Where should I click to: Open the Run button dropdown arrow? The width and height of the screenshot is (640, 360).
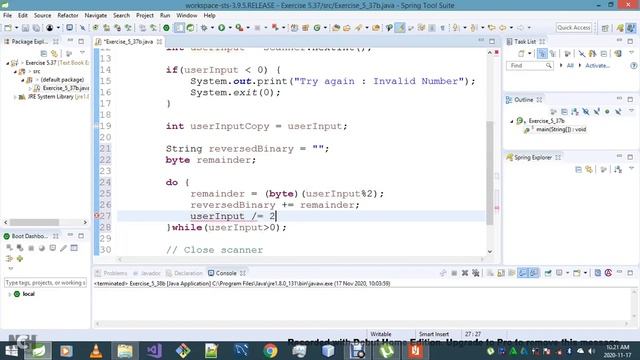(230, 28)
